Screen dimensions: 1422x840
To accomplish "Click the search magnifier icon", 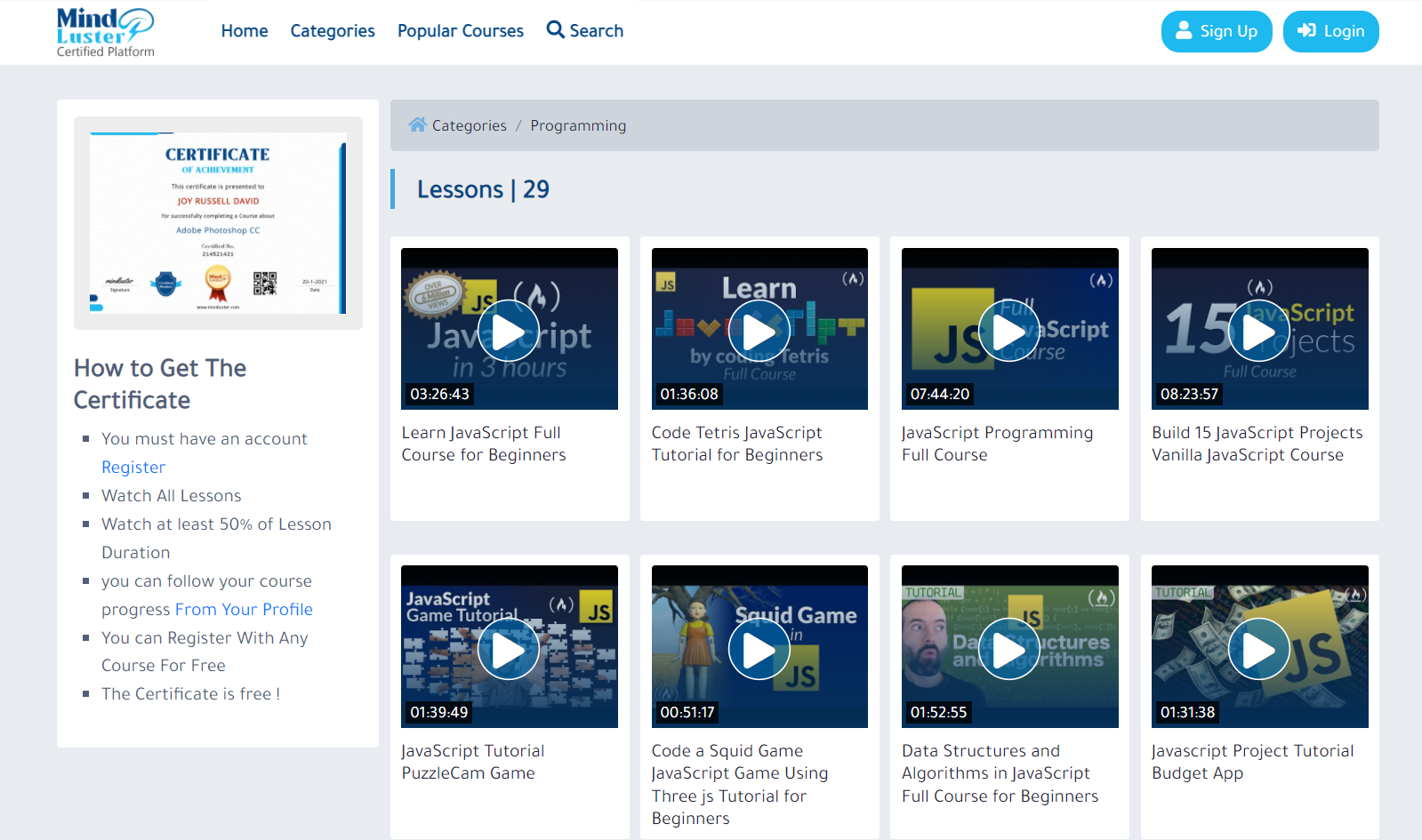I will 555,30.
